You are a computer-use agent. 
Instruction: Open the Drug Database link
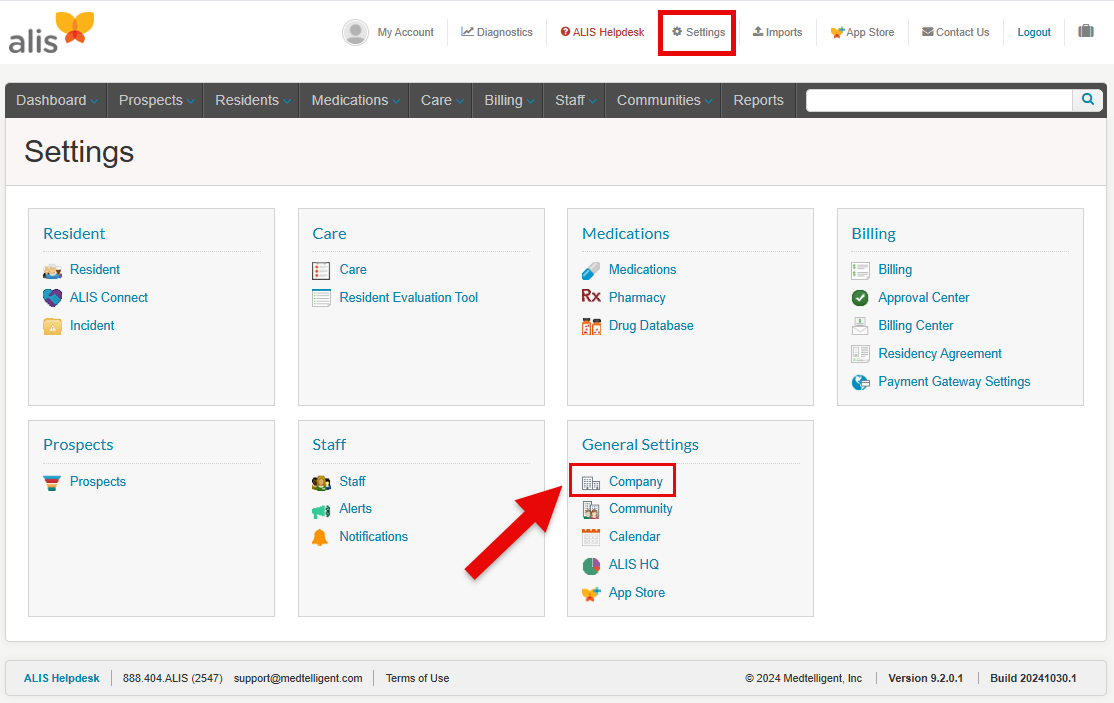[651, 325]
